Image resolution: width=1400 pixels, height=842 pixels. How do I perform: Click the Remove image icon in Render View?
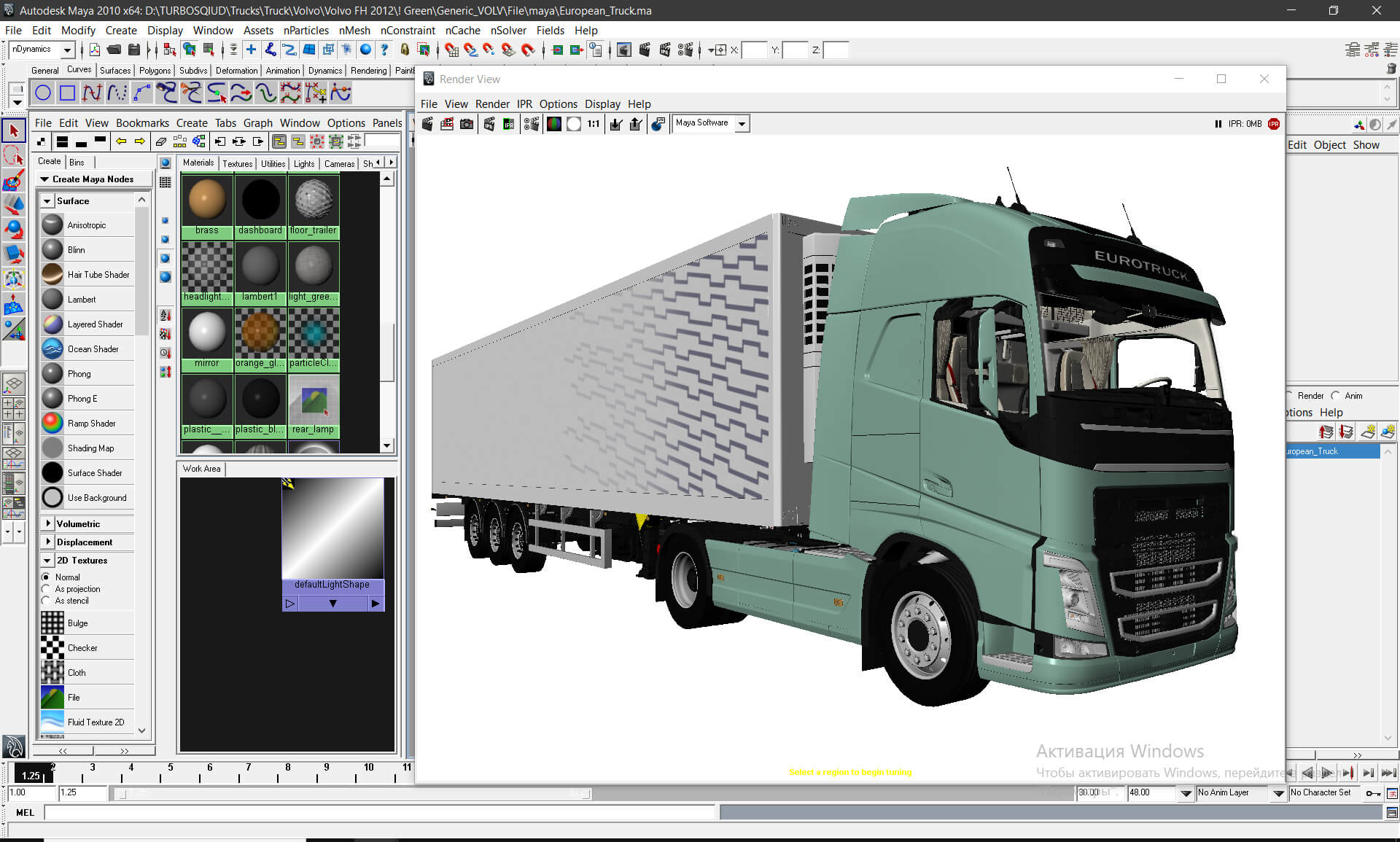636,124
